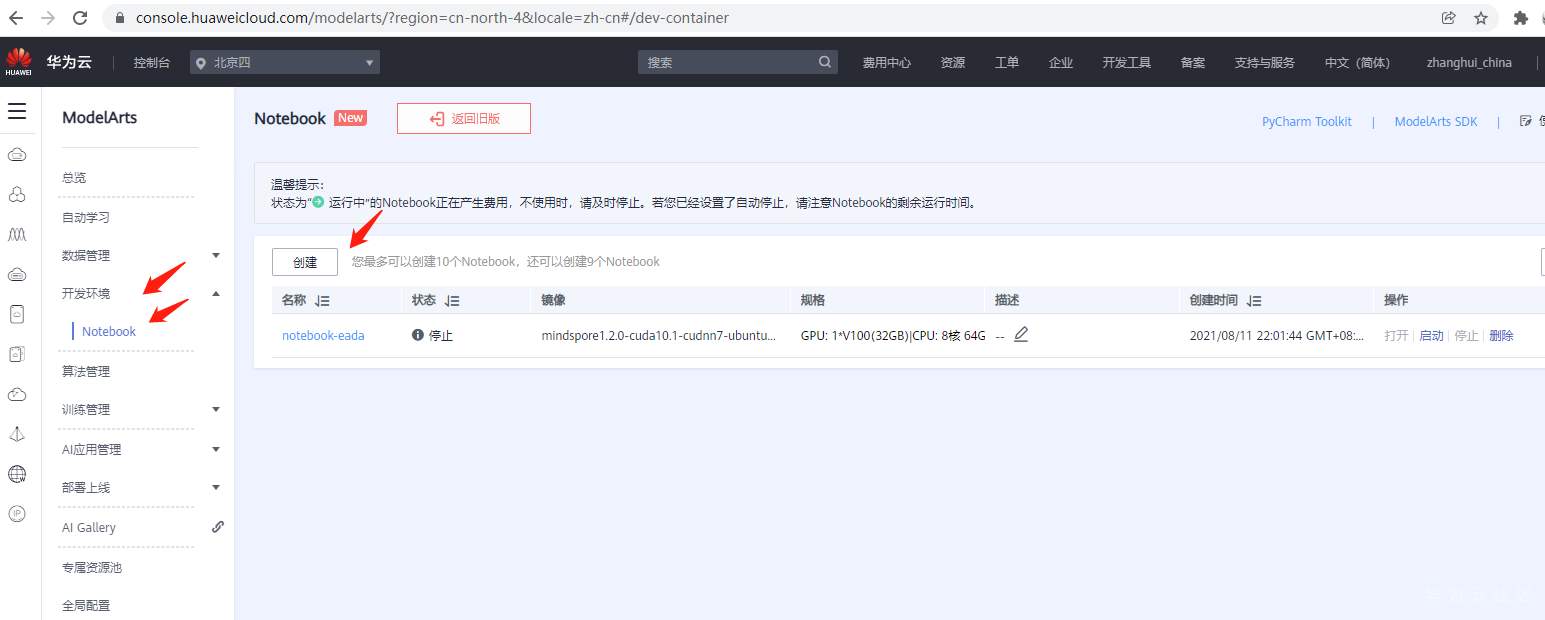The image size is (1545, 620).
Task: Click the browser address bar URL
Action: [x=432, y=18]
